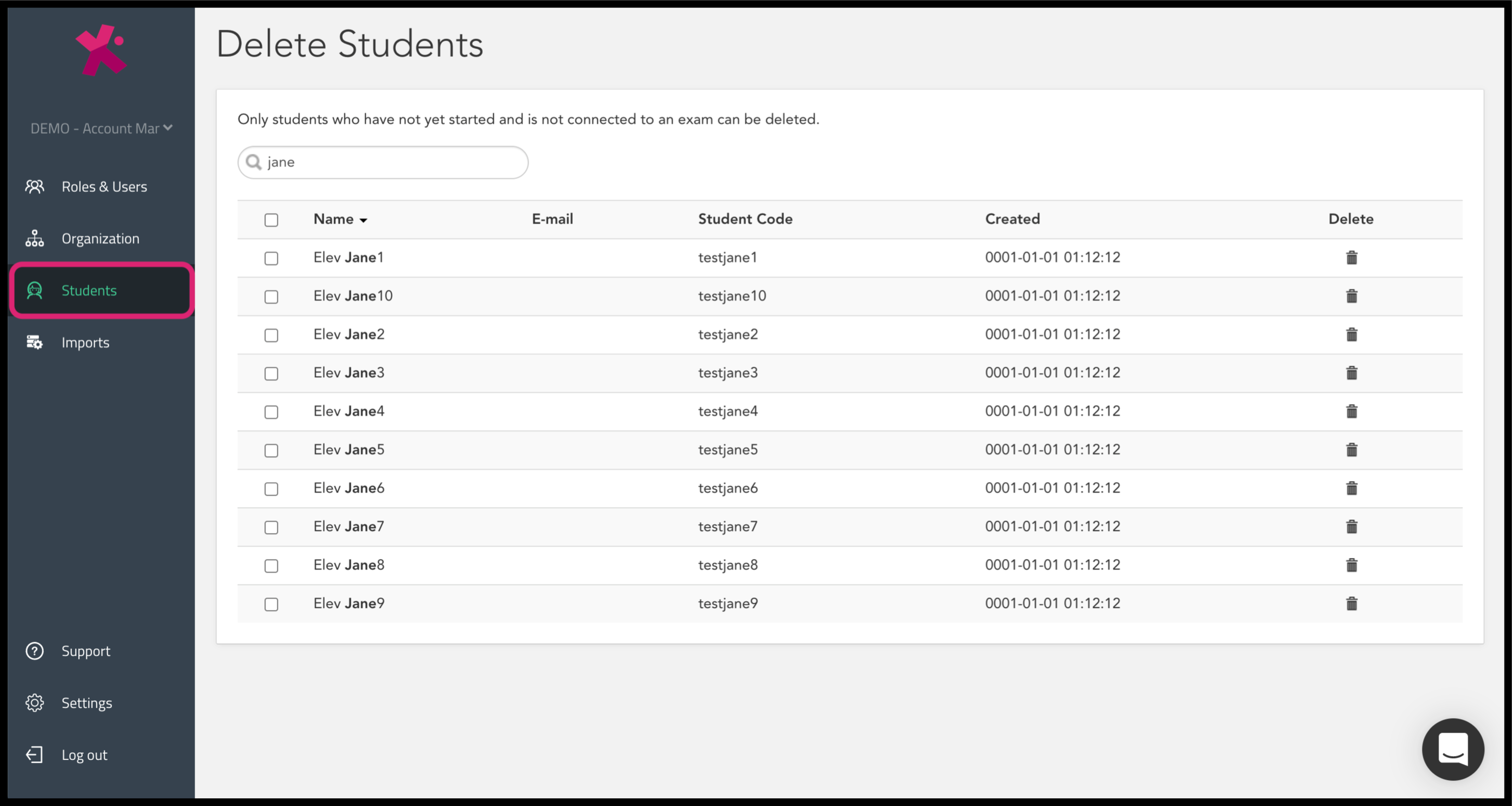This screenshot has height=806, width=1512.
Task: Remove Elev Jane4 via trash icon
Action: pos(1351,411)
